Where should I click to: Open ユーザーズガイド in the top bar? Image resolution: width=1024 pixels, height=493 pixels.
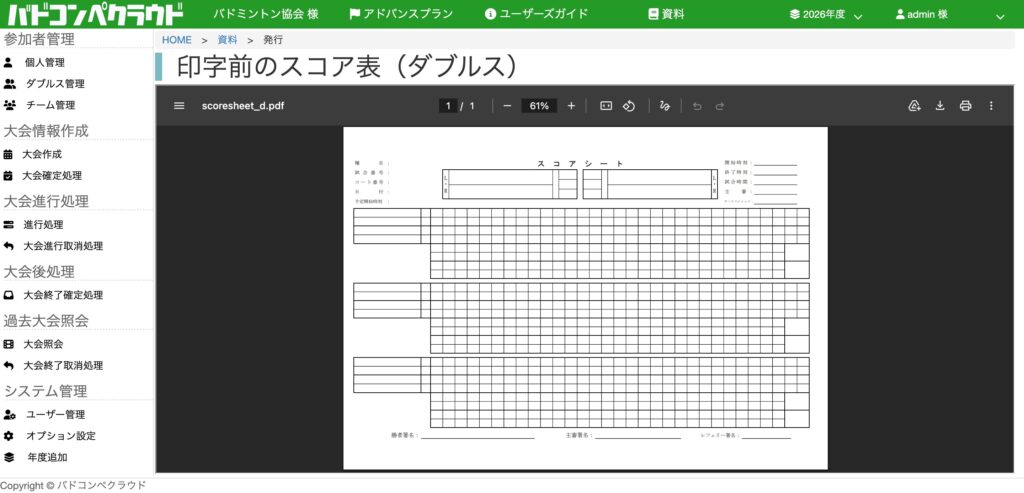coord(537,14)
